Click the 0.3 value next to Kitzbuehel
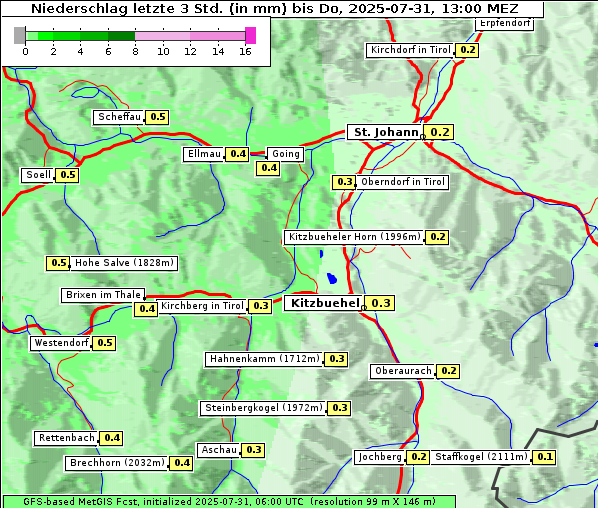This screenshot has height=508, width=598. pos(380,304)
